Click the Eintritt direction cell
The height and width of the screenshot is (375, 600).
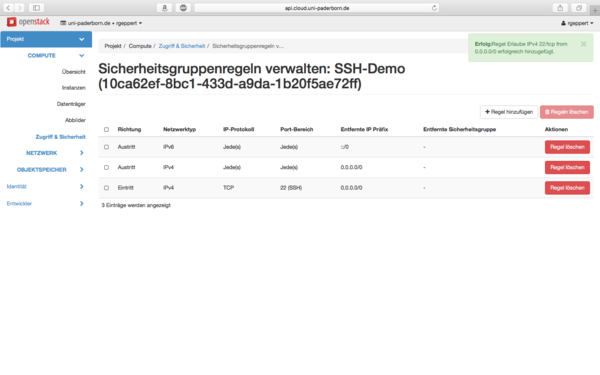pos(126,188)
